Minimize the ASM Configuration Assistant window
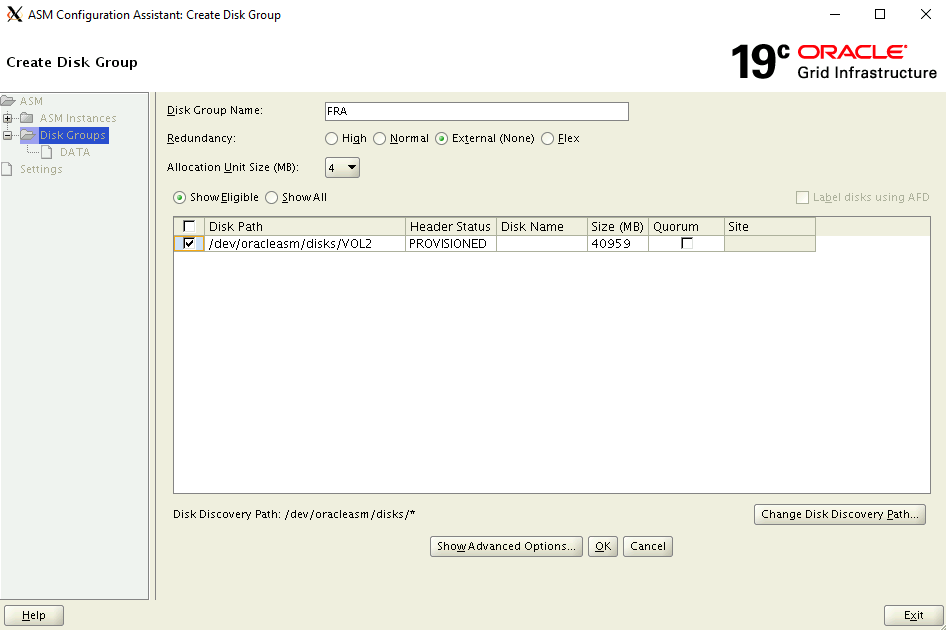The image size is (946, 630). tap(835, 14)
